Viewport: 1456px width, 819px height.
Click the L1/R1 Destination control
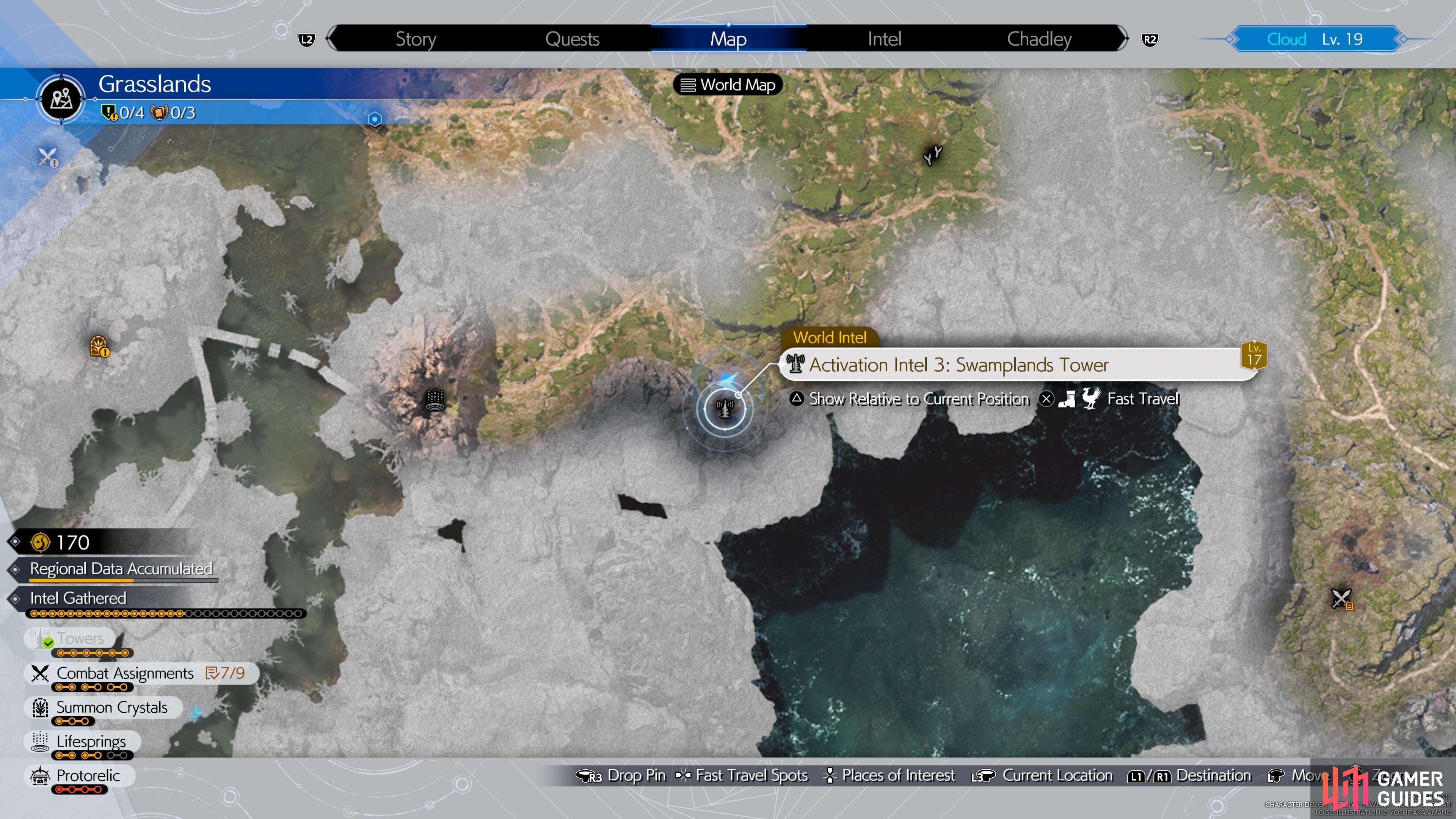[1189, 775]
